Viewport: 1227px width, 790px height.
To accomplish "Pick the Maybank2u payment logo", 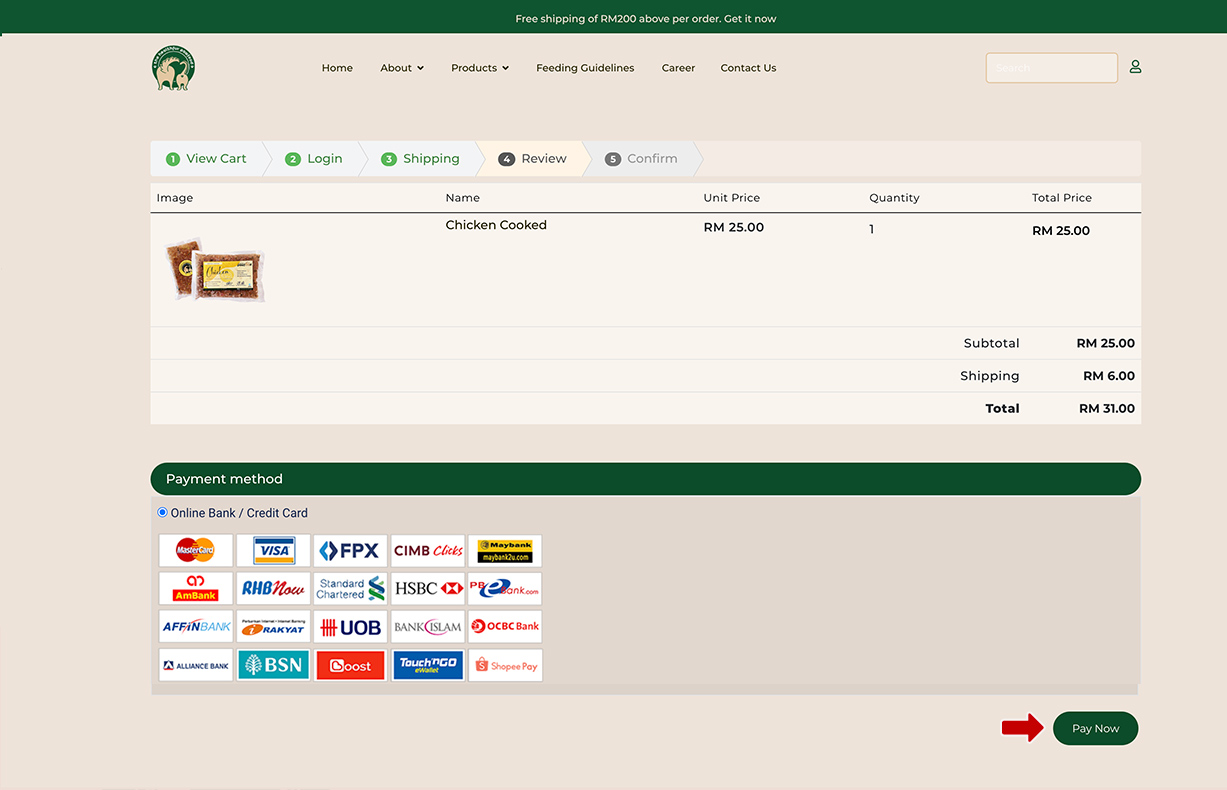I will coord(505,550).
